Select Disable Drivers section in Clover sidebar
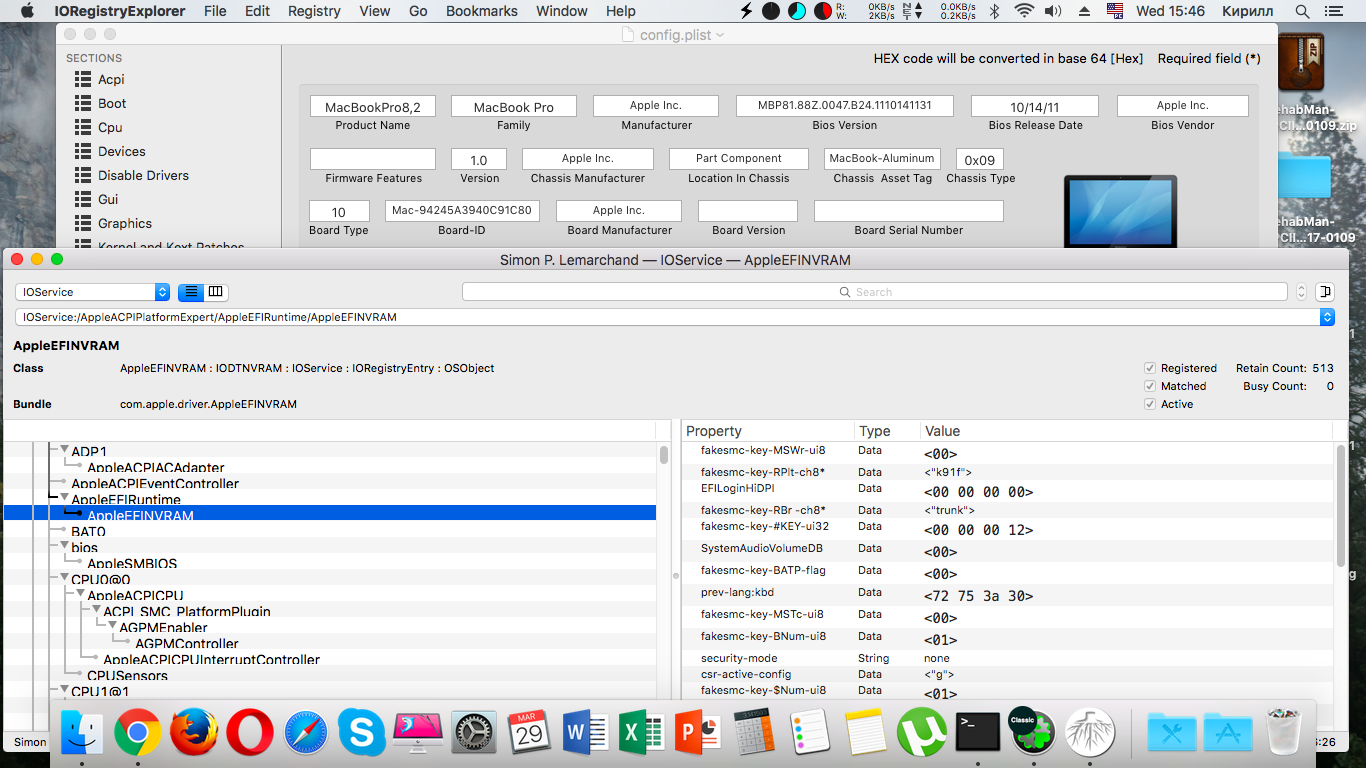1366x768 pixels. (143, 176)
